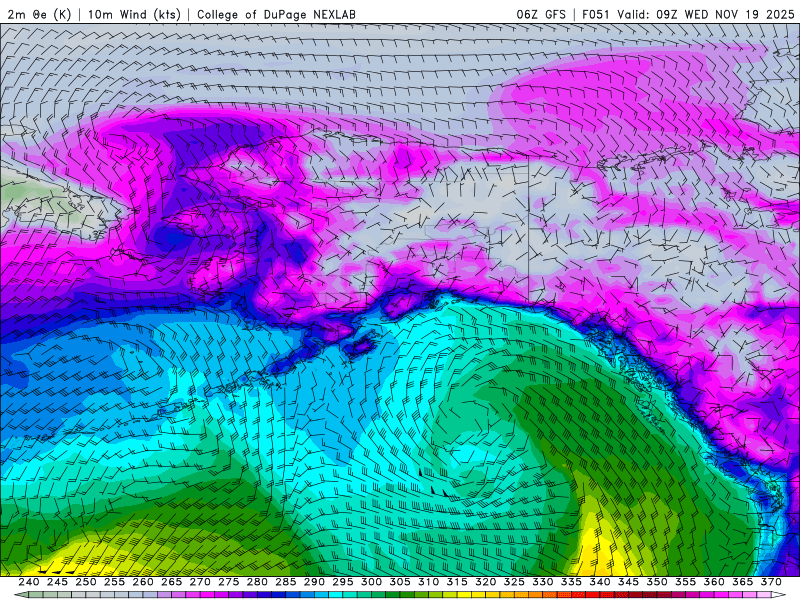
Task: Select the 265 colorbar scale label
Action: [171, 582]
